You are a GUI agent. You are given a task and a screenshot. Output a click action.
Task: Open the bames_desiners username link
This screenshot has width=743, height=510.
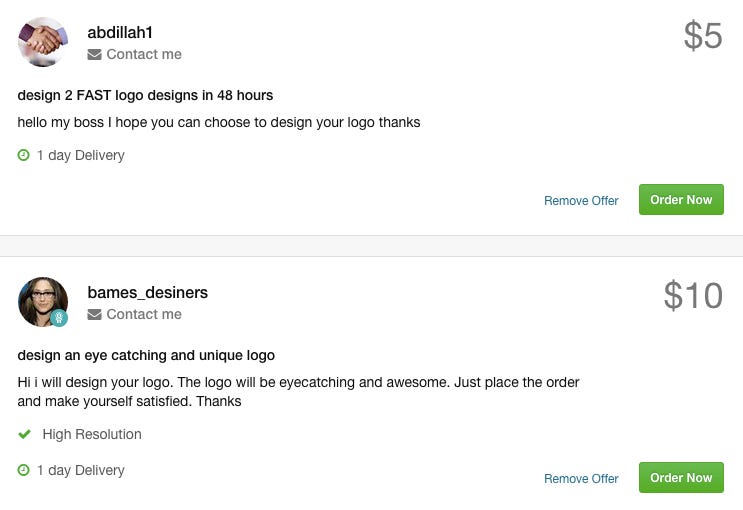pos(147,292)
